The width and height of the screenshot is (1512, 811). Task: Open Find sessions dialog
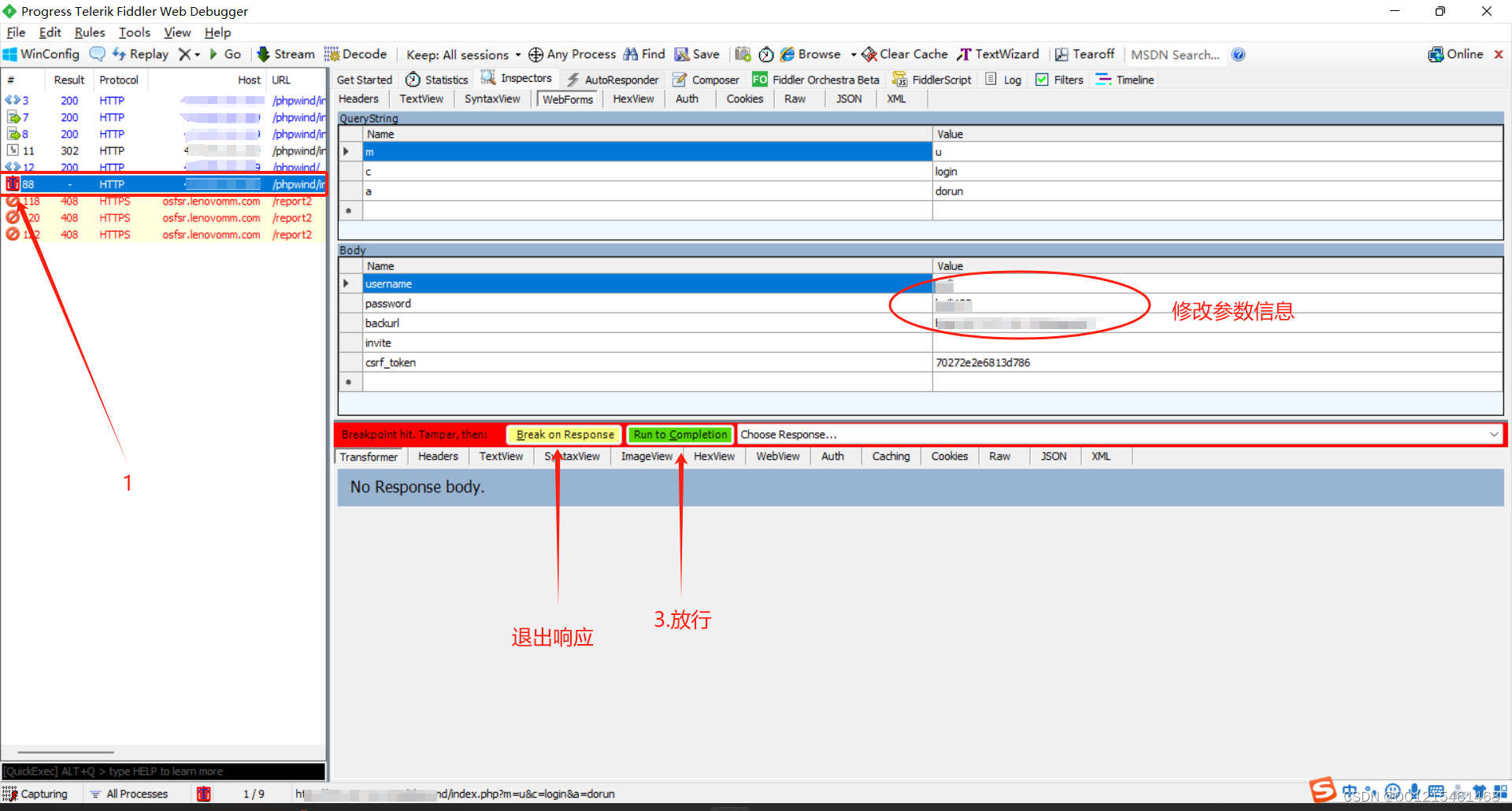(x=644, y=54)
